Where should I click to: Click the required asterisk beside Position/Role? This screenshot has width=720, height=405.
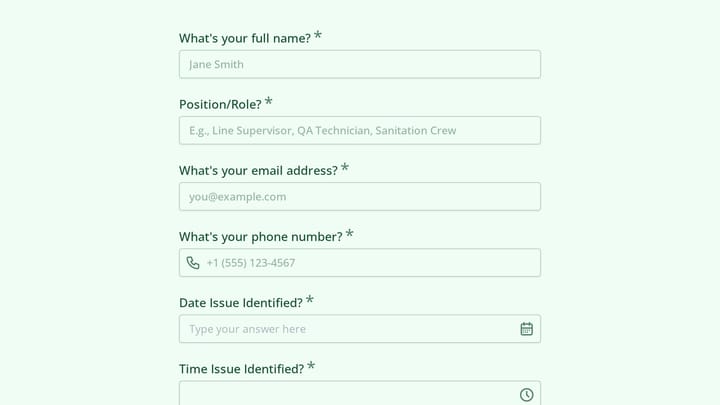point(269,101)
